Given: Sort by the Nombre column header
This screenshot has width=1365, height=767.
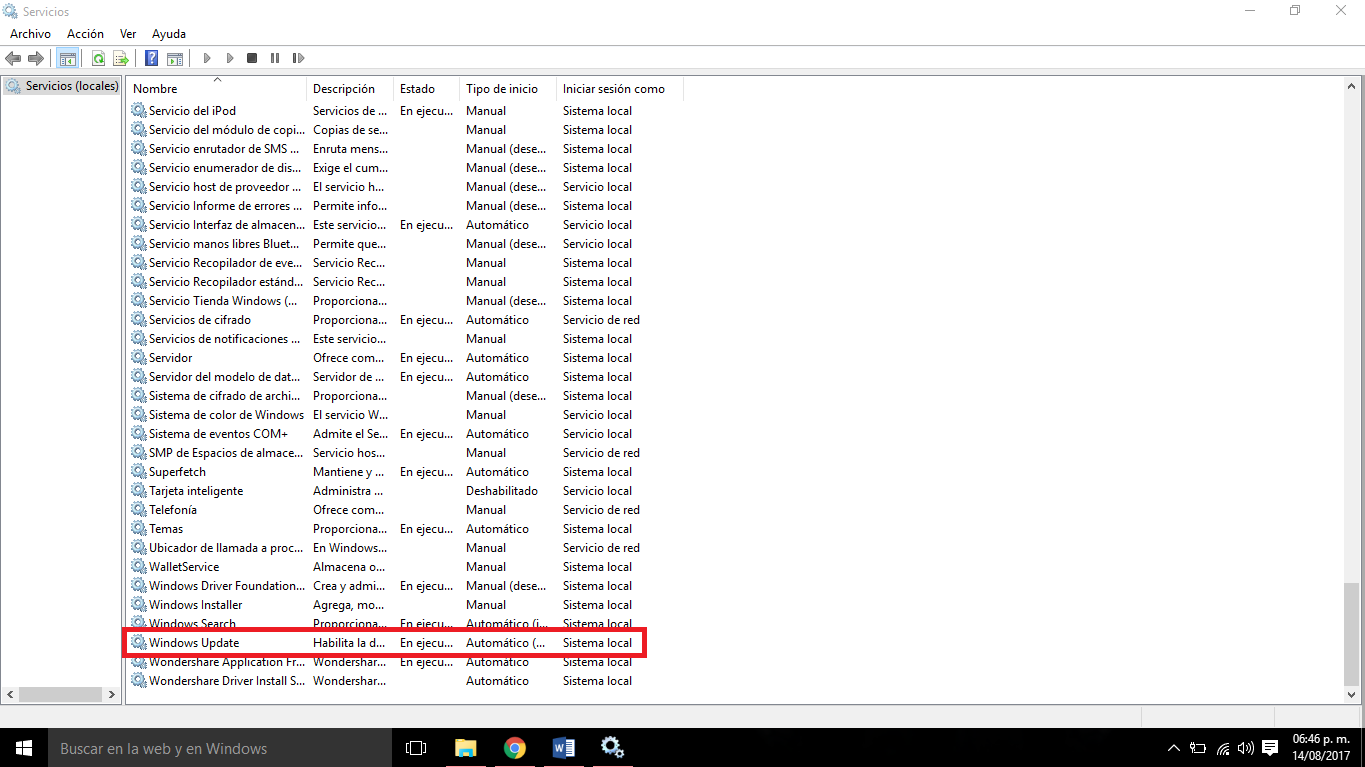Looking at the screenshot, I should [x=216, y=89].
